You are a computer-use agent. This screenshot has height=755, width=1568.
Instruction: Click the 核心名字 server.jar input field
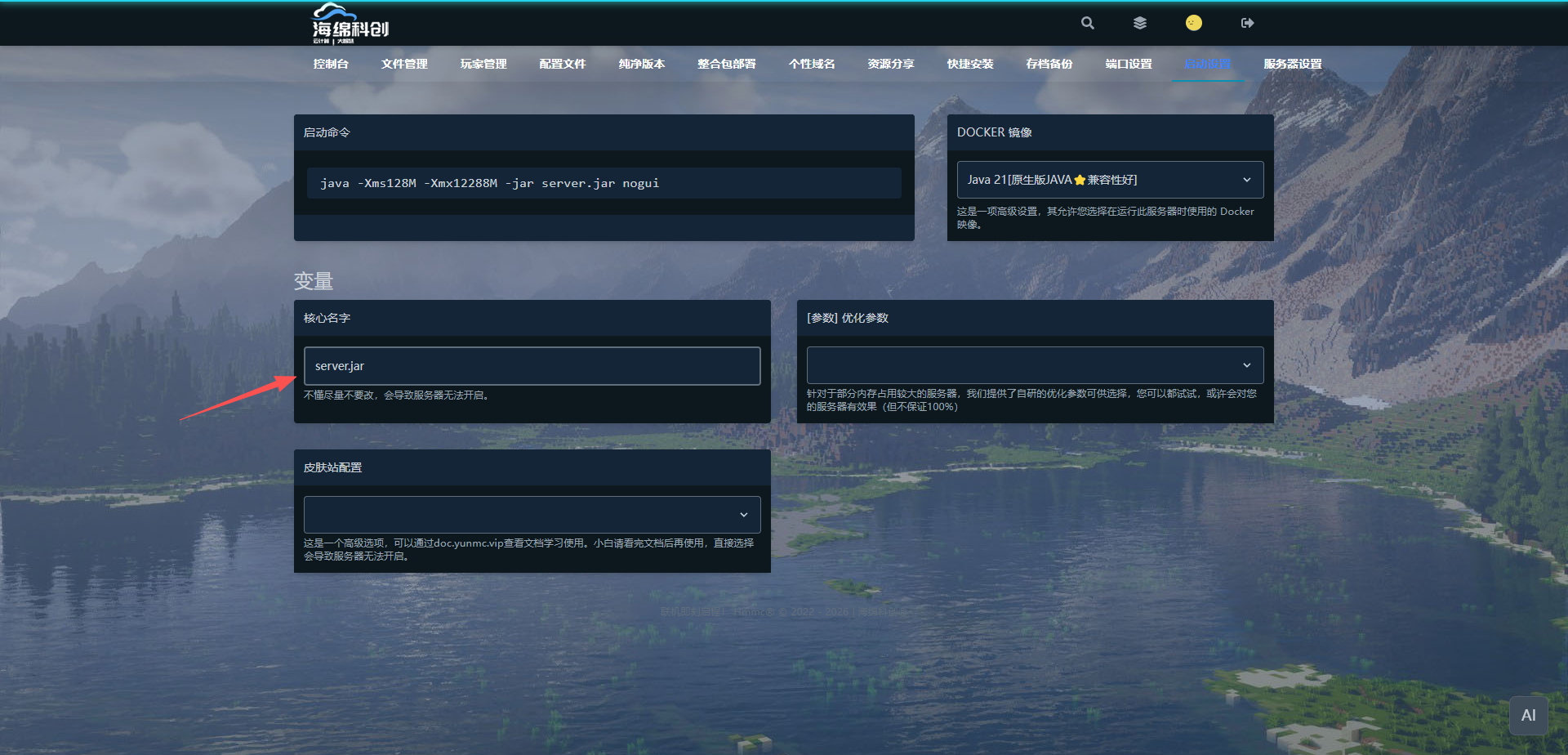pyautogui.click(x=532, y=366)
